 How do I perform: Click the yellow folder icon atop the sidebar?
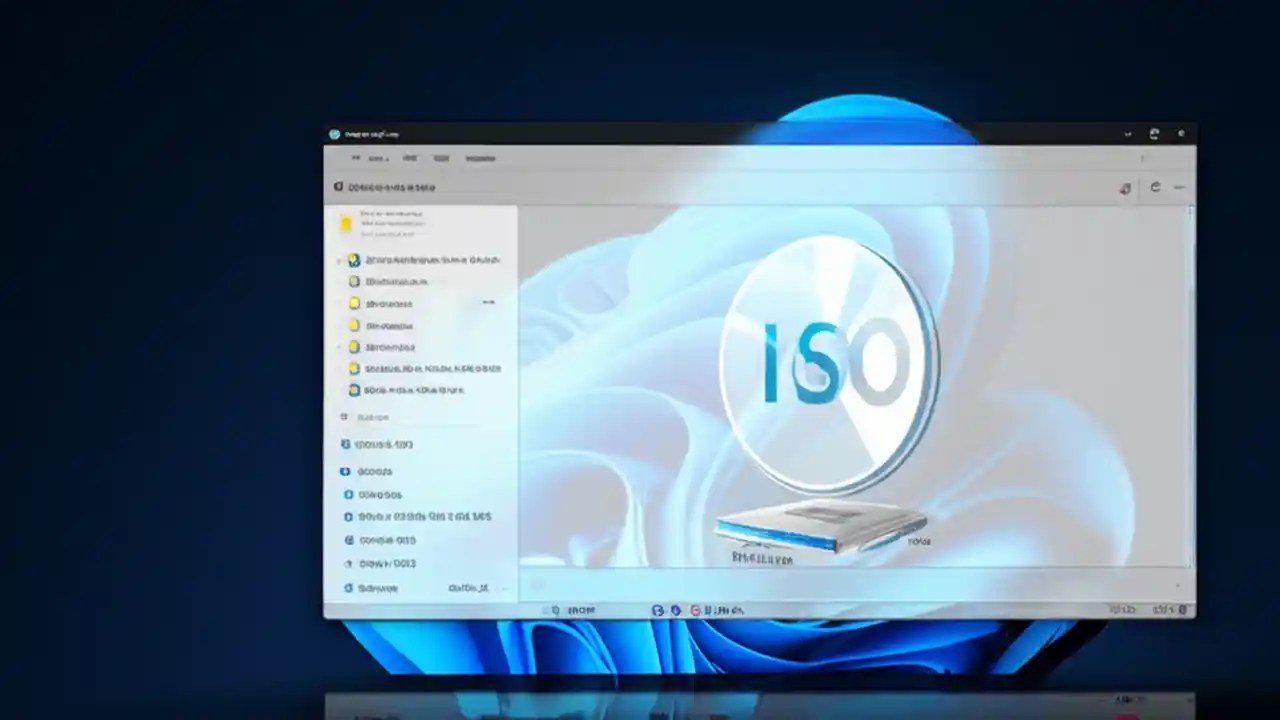(x=346, y=224)
